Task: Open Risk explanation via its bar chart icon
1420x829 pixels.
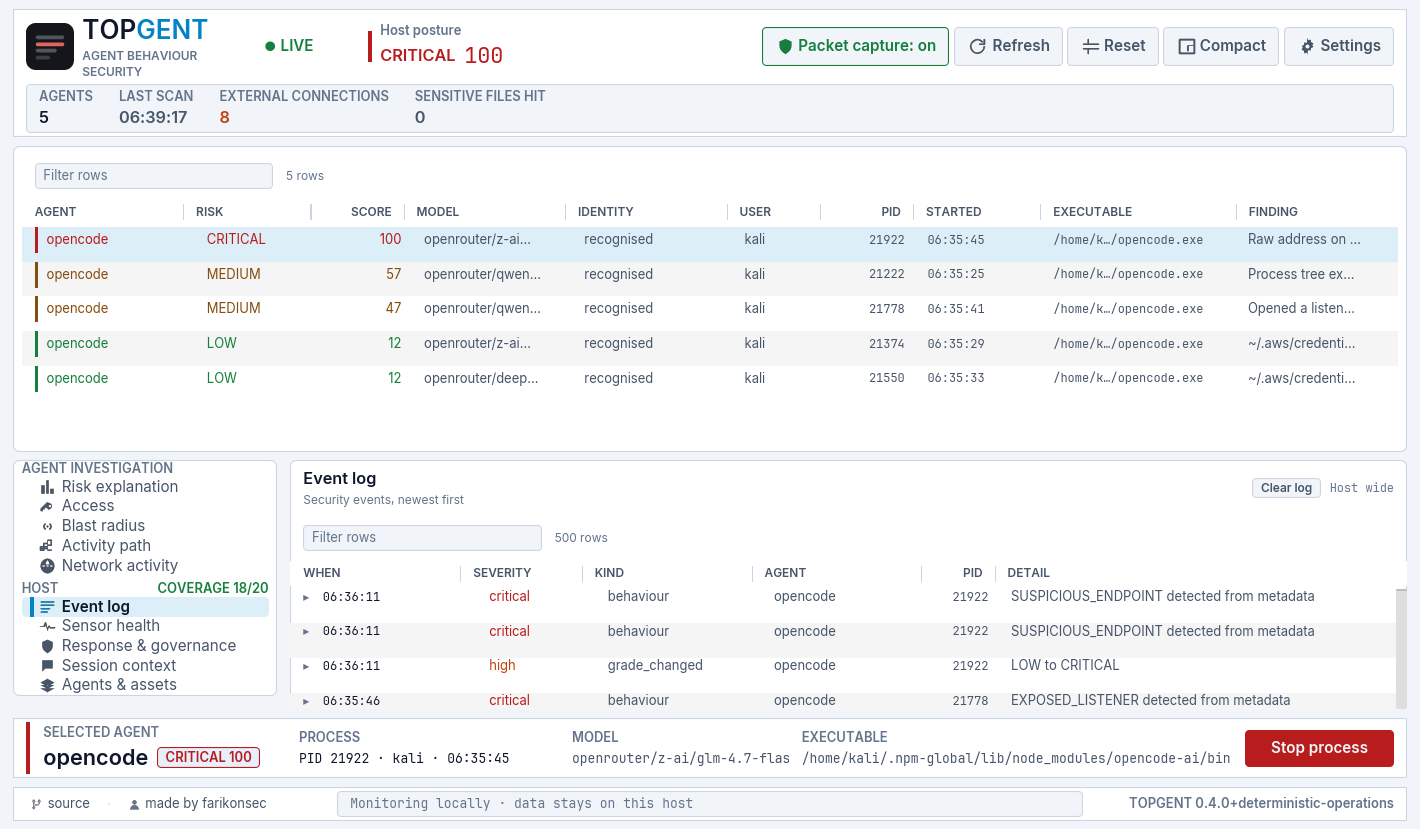Action: (x=47, y=487)
